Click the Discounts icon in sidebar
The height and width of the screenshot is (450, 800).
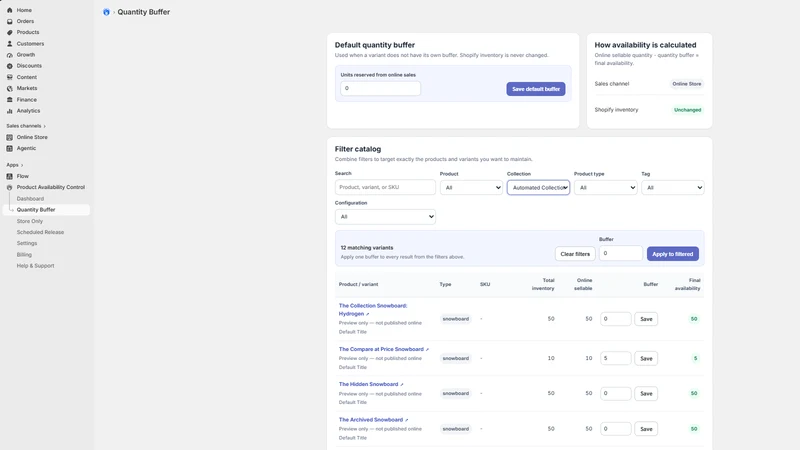tap(10, 66)
